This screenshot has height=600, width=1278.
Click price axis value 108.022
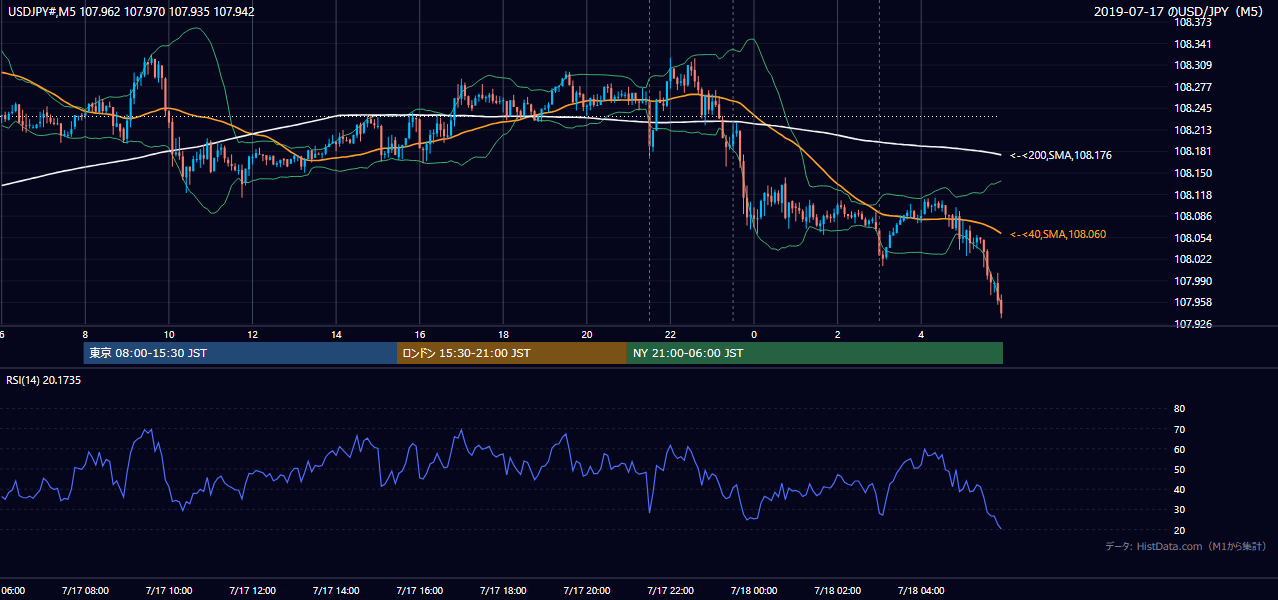tap(1193, 259)
